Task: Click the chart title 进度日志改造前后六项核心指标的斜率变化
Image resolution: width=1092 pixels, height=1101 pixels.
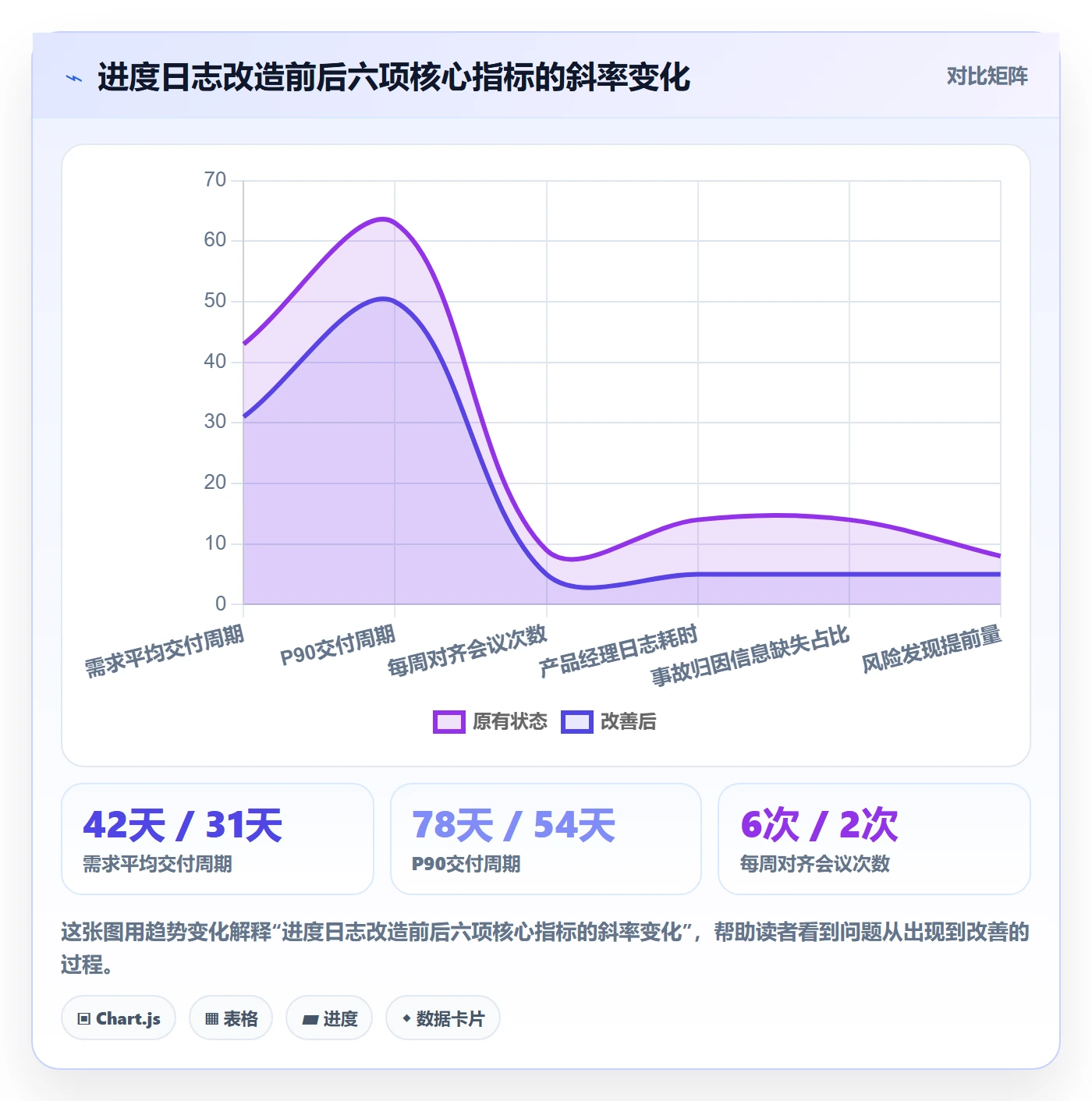Action: (394, 77)
